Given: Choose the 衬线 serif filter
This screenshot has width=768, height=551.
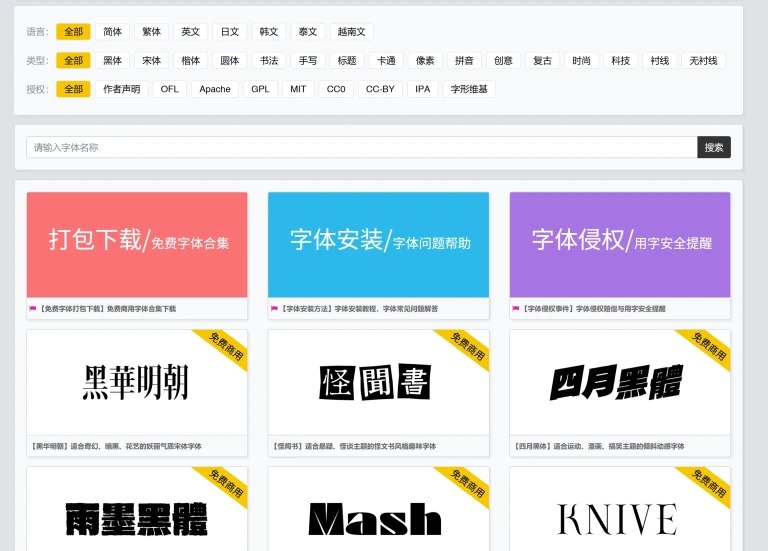Looking at the screenshot, I should [x=660, y=61].
